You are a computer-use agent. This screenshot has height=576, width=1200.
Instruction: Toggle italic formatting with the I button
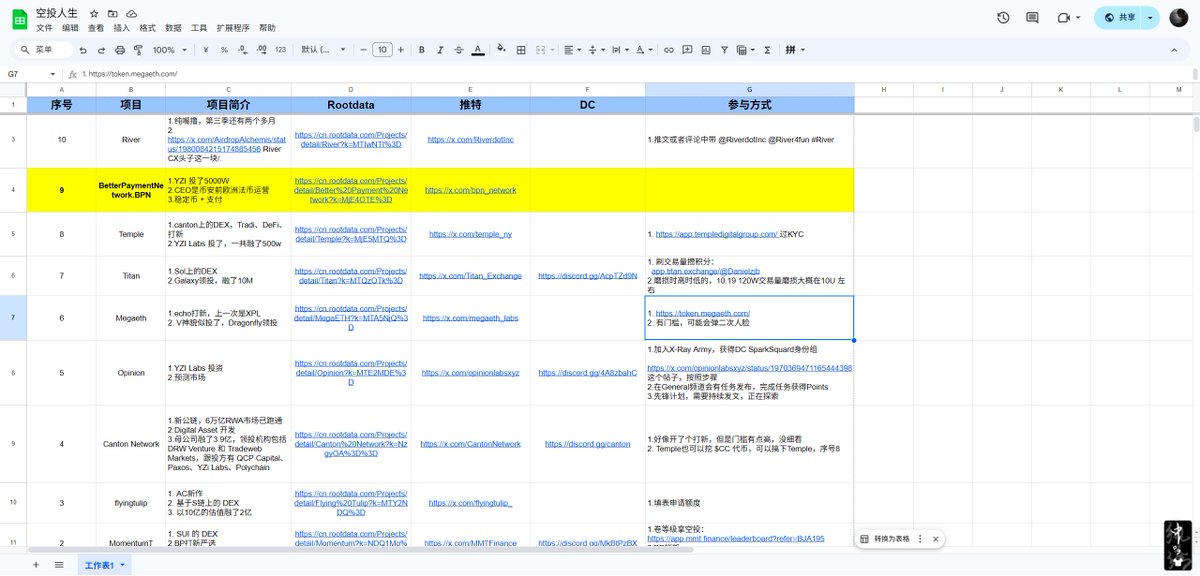(x=440, y=49)
